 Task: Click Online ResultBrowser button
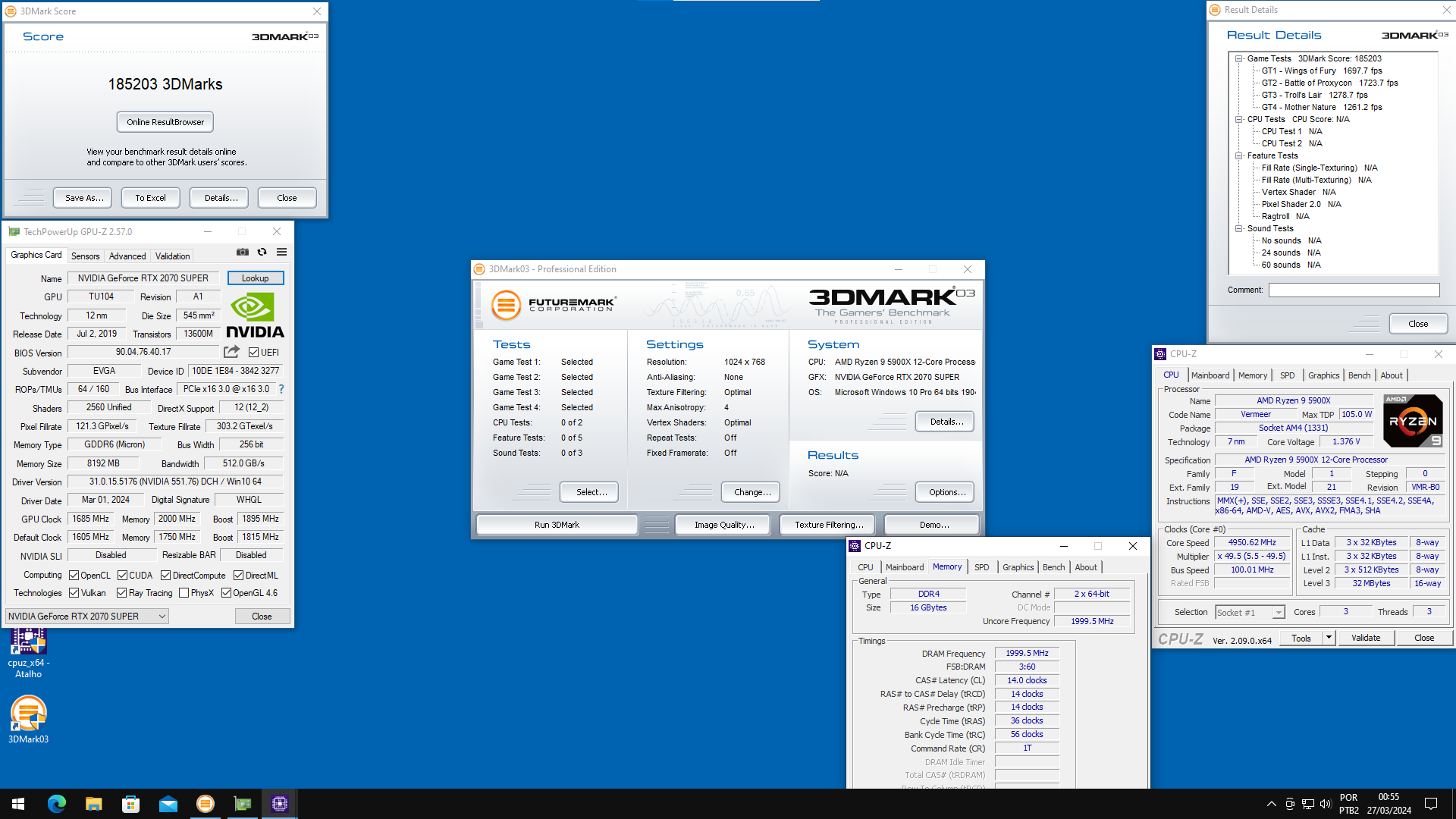[165, 122]
